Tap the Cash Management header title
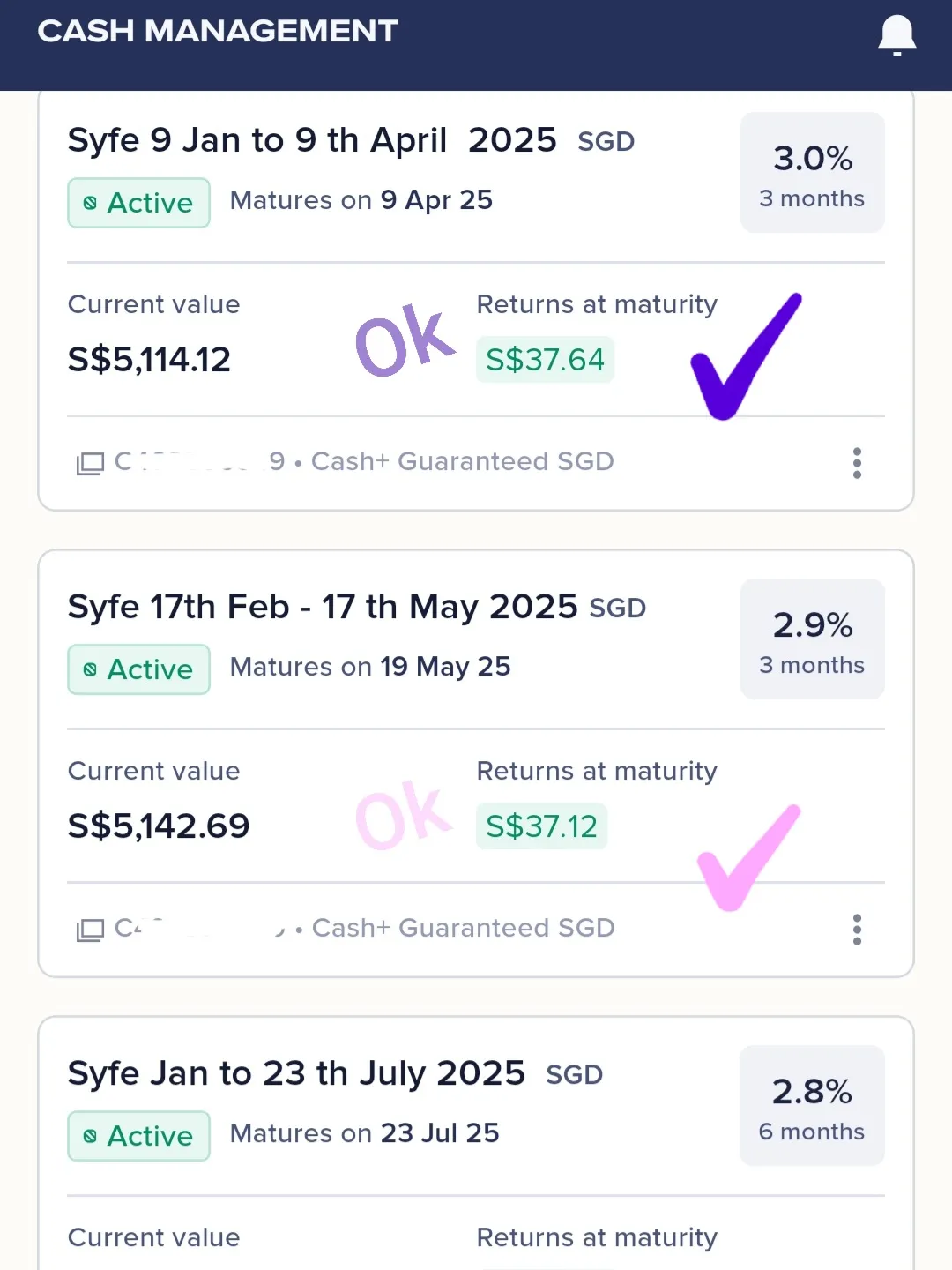The image size is (952, 1270). [218, 32]
